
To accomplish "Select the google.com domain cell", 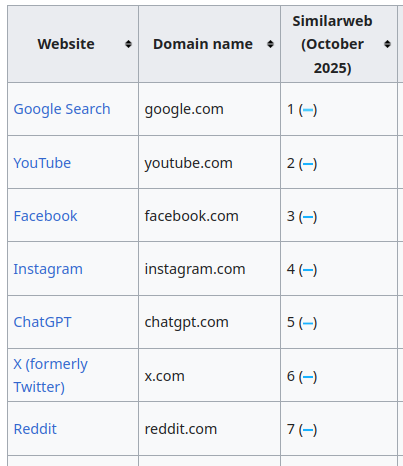I will coord(209,109).
